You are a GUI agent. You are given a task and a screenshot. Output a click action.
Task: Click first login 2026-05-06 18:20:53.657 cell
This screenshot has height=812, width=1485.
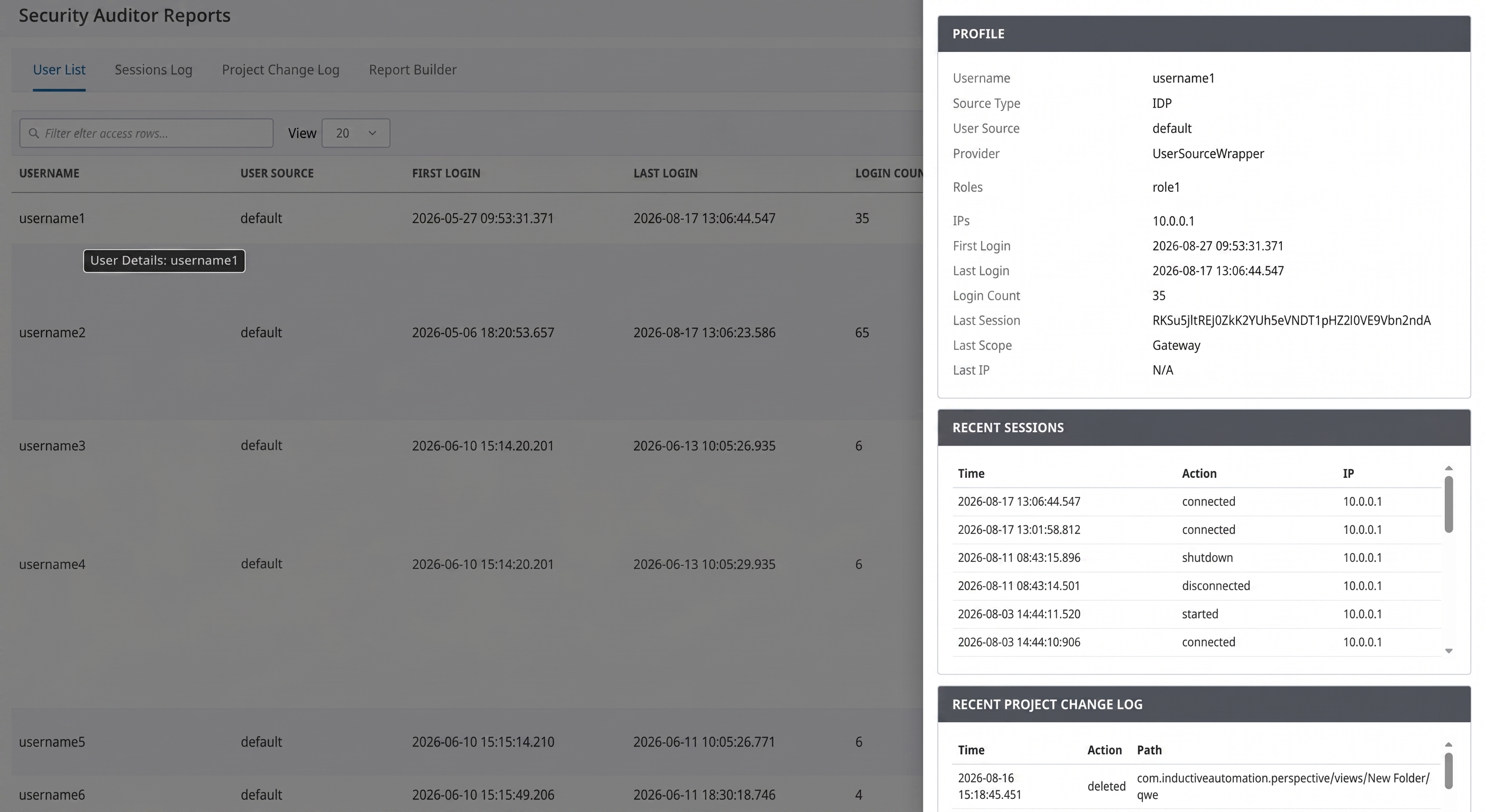pos(483,333)
